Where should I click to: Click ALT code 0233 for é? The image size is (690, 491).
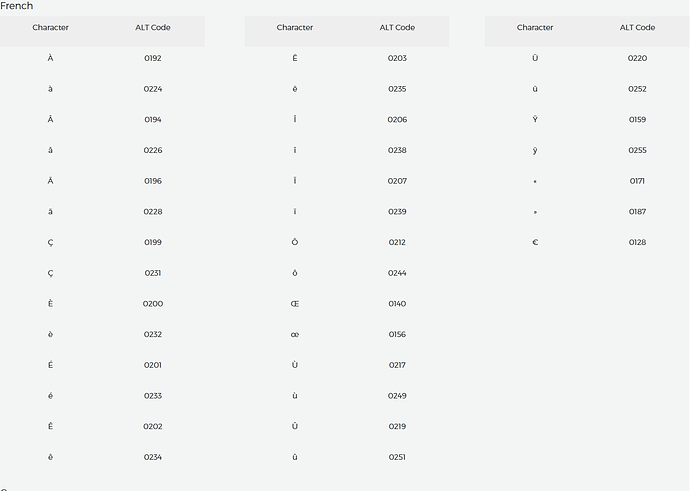(x=153, y=396)
